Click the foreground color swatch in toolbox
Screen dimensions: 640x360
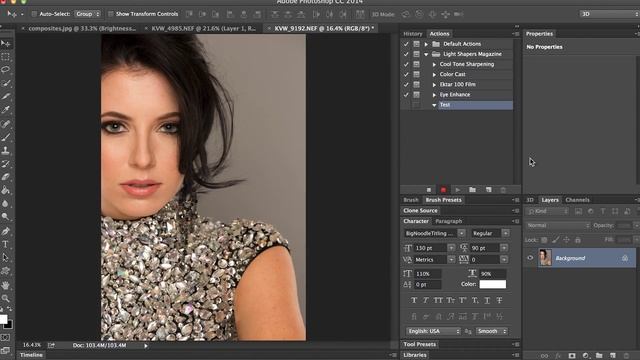pos(3,319)
